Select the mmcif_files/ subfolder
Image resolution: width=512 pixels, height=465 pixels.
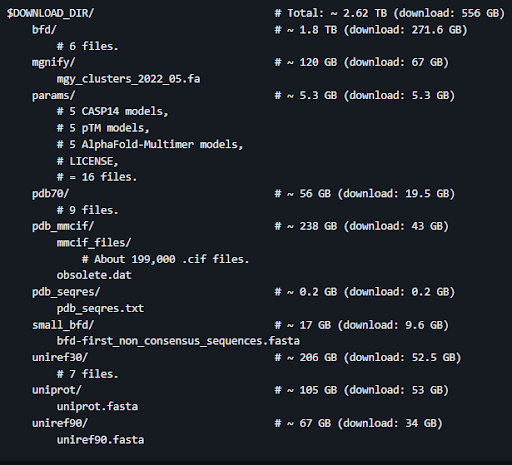coord(94,243)
